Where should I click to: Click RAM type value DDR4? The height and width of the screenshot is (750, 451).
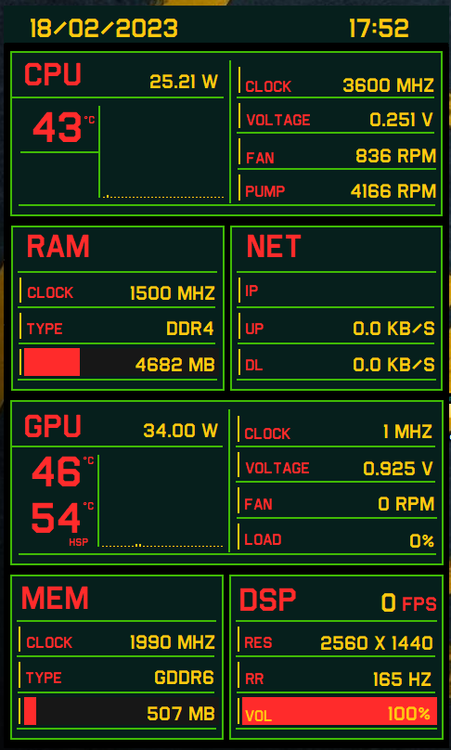190,329
